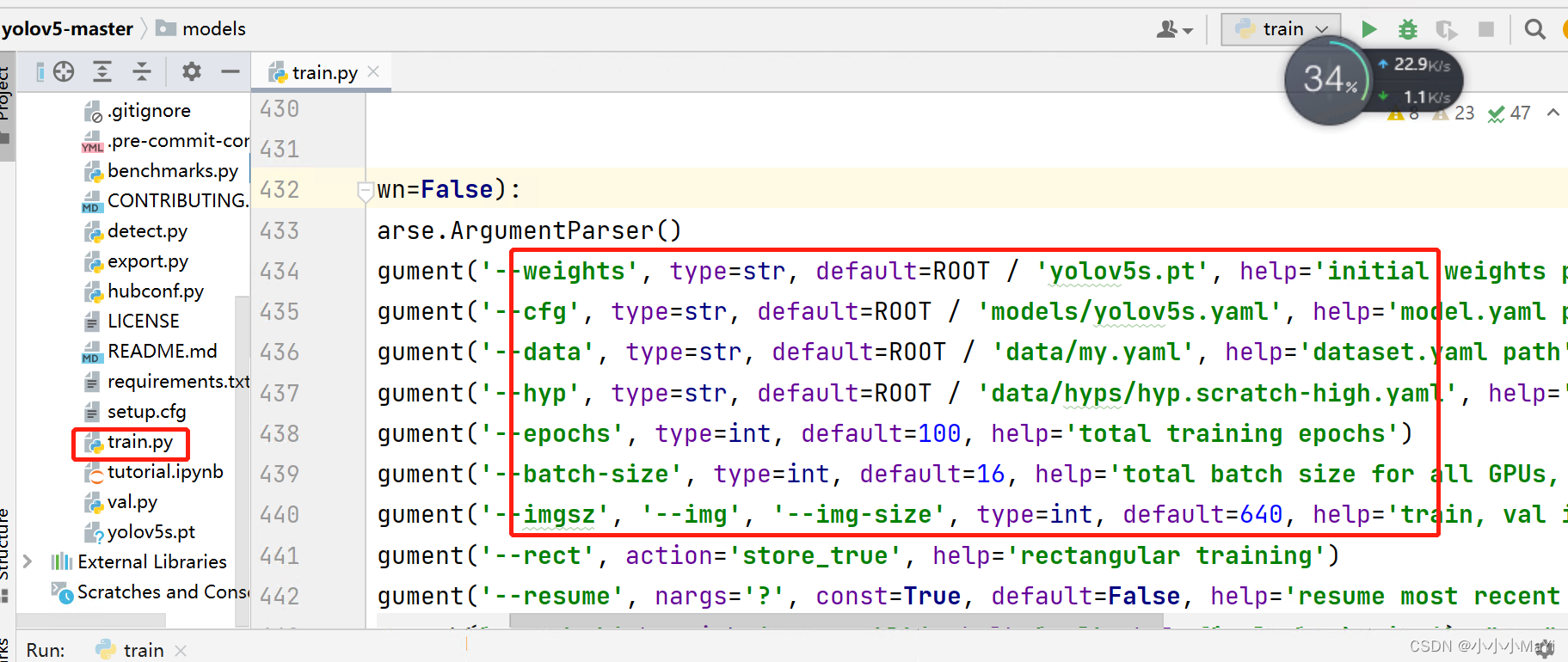Viewport: 1568px width, 662px height.
Task: Open the train run configuration dropdown
Action: [1282, 29]
